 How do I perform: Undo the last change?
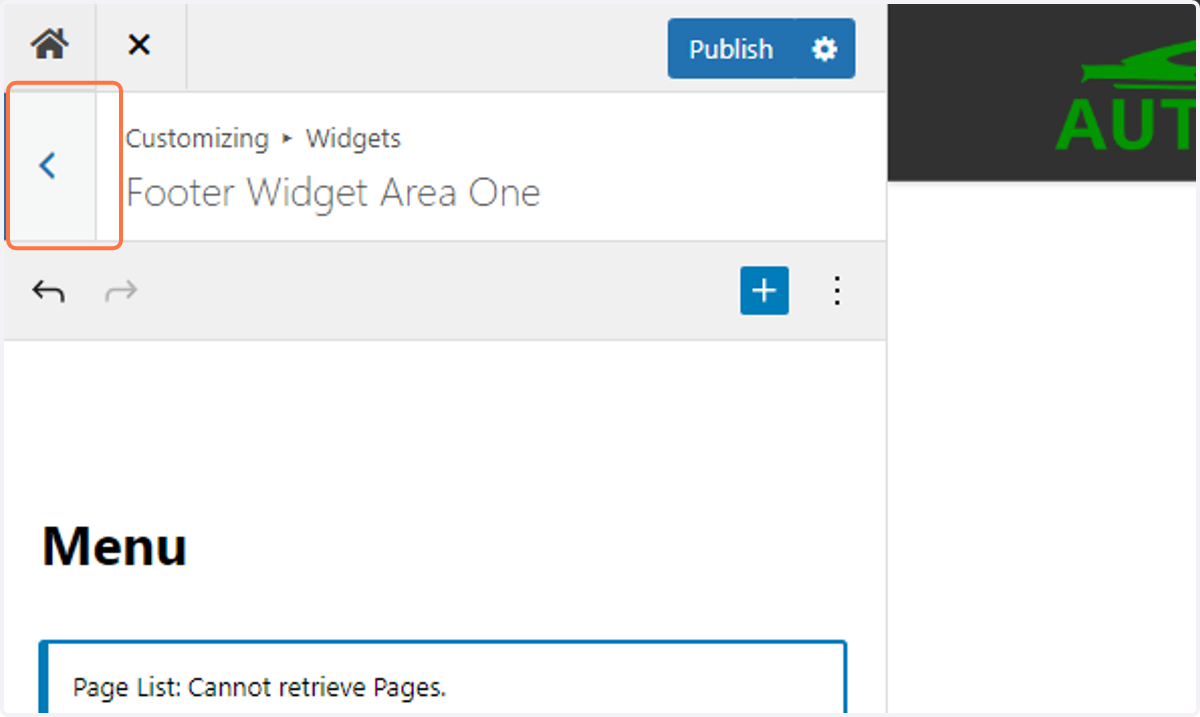[48, 291]
